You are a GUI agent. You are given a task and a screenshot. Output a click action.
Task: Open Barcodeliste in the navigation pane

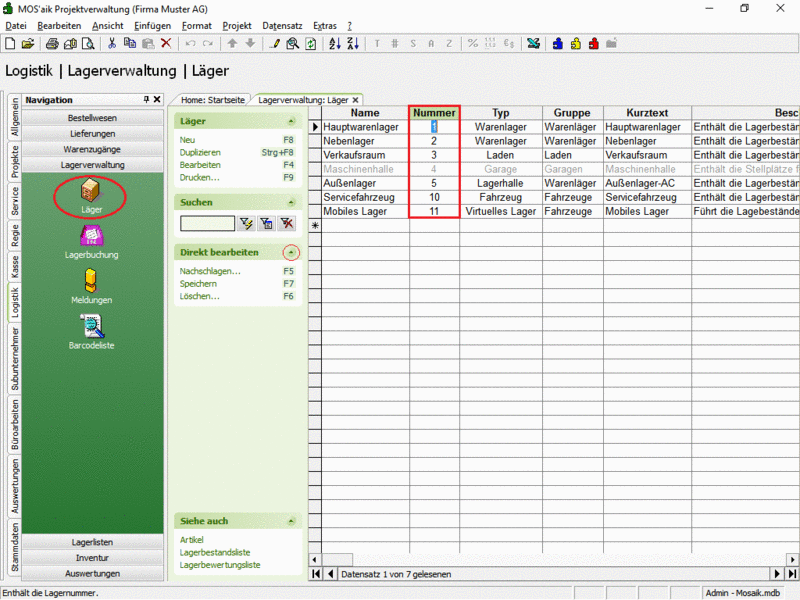91,333
